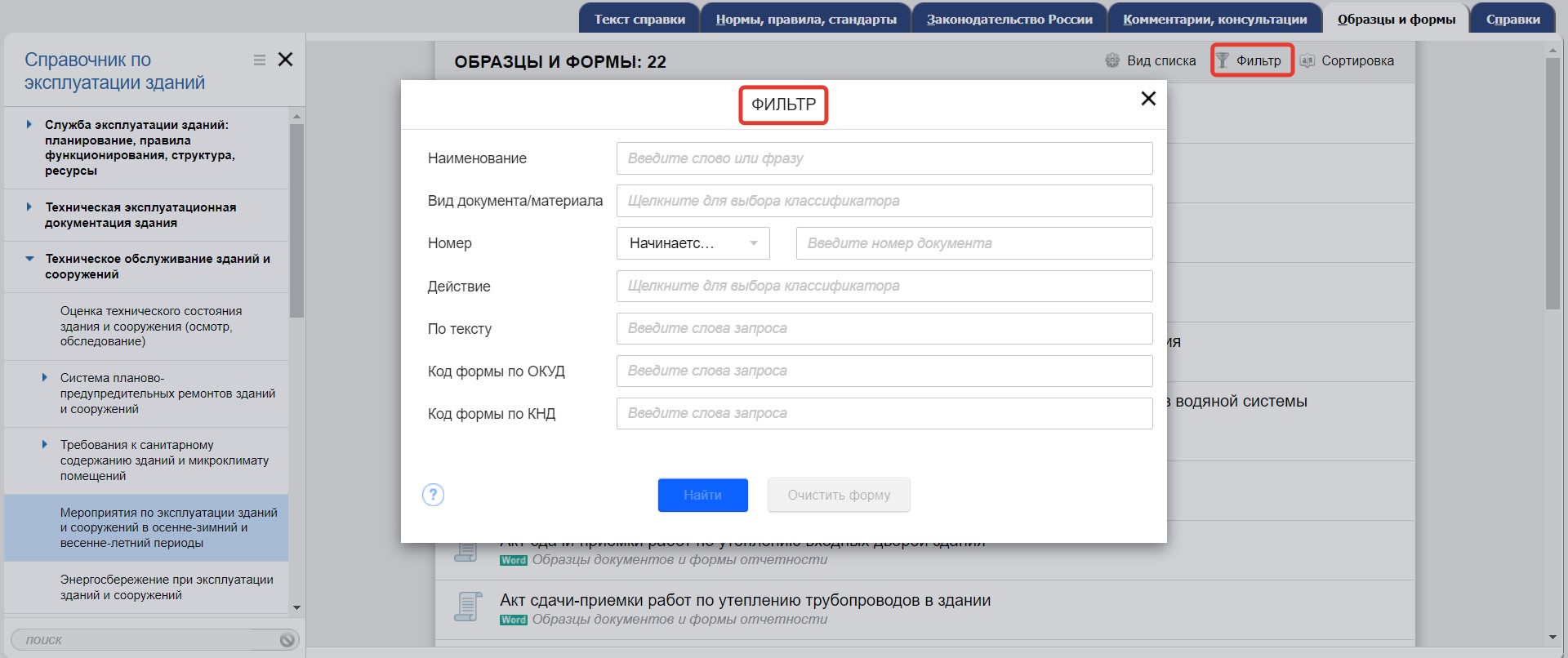Screen dimensions: 1568x658
Task: Switch to Законодательство России tab
Action: (x=1009, y=19)
